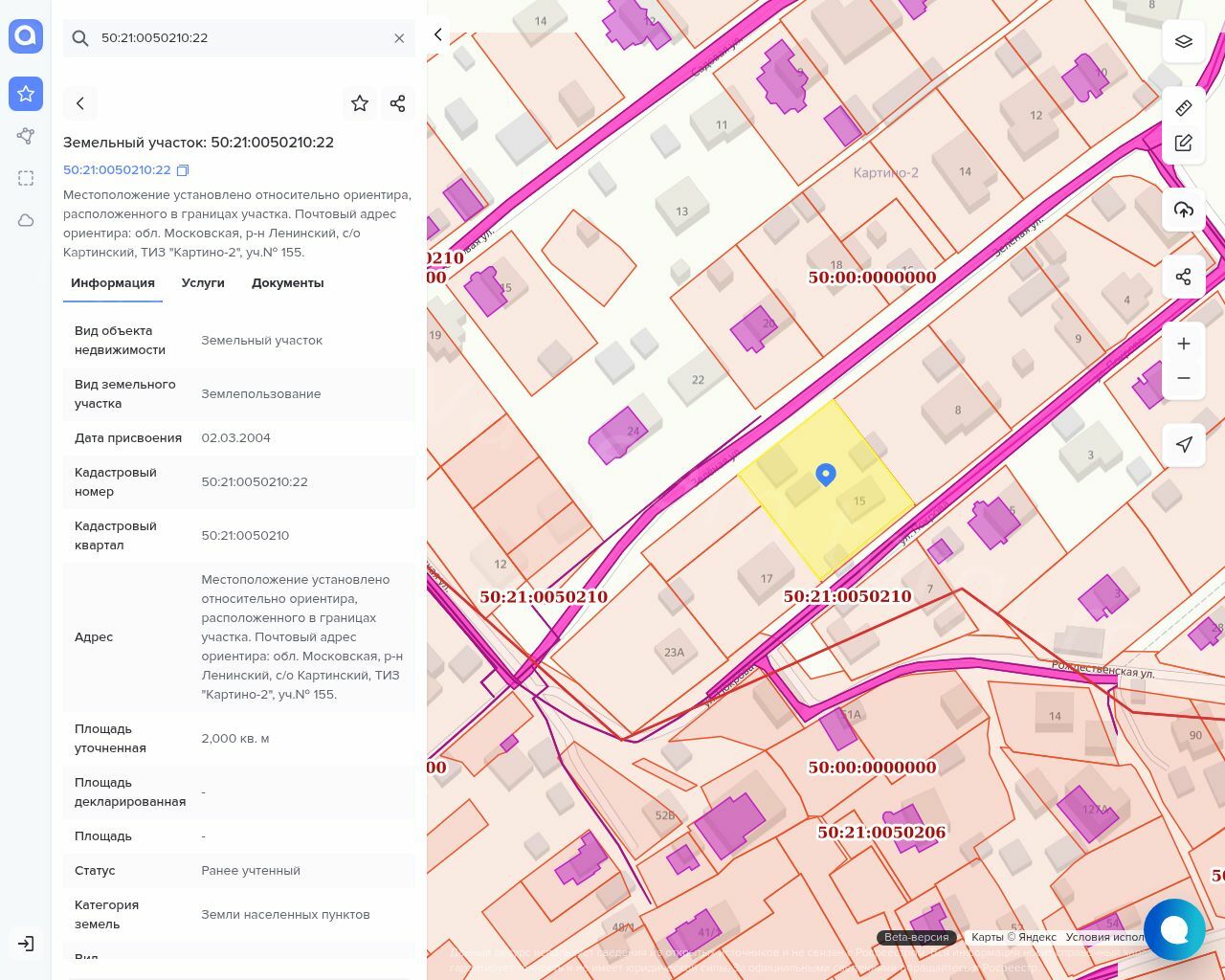
Task: Zoom out on the map
Action: pos(1184,378)
